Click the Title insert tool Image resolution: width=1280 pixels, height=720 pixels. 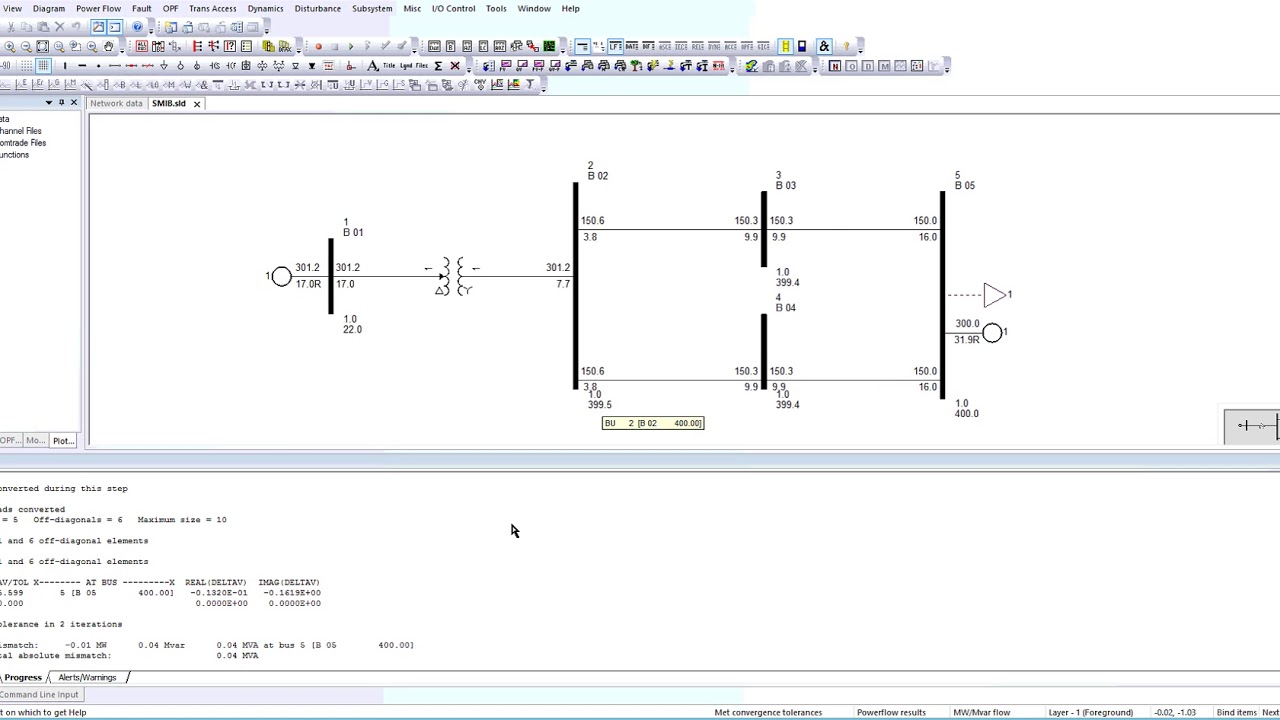point(389,66)
